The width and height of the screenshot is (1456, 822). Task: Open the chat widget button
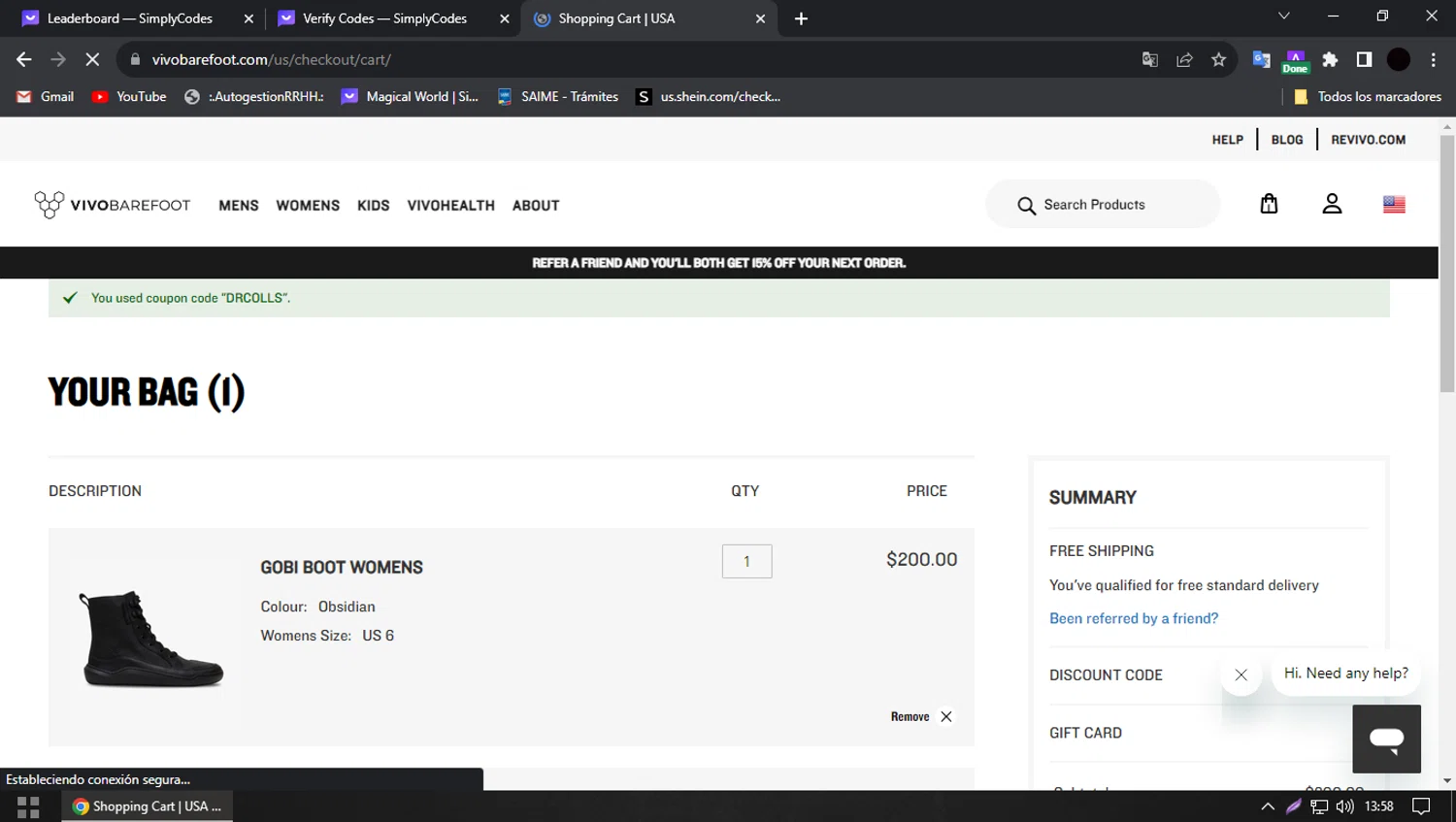tap(1386, 739)
